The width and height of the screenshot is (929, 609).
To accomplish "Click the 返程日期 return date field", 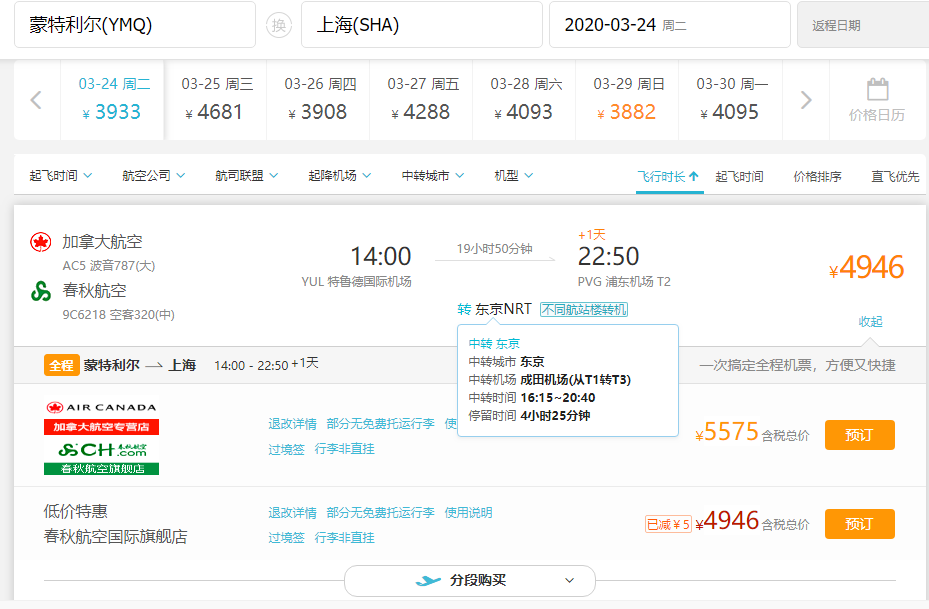I will (x=862, y=25).
